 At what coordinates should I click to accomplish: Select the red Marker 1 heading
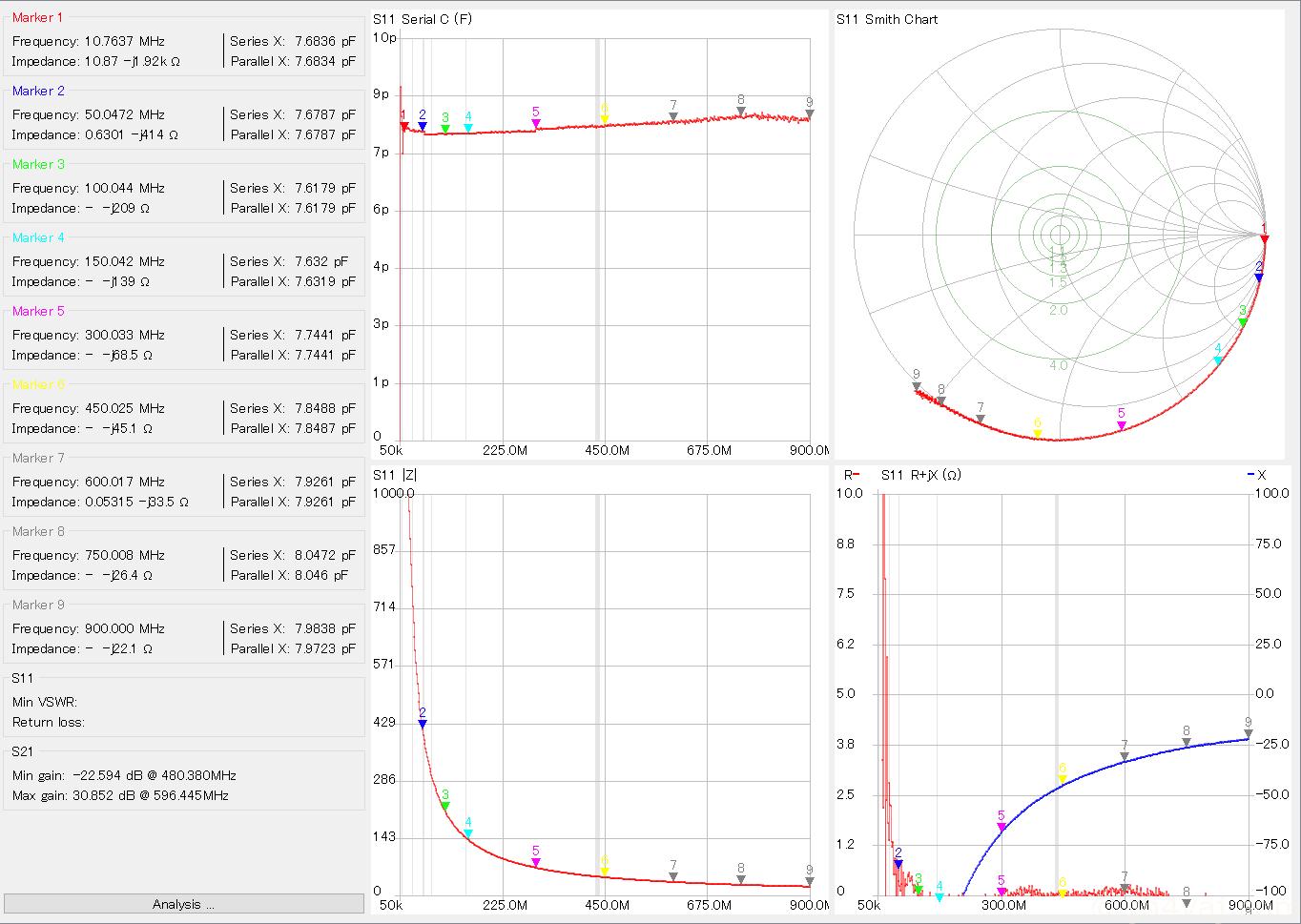click(37, 17)
